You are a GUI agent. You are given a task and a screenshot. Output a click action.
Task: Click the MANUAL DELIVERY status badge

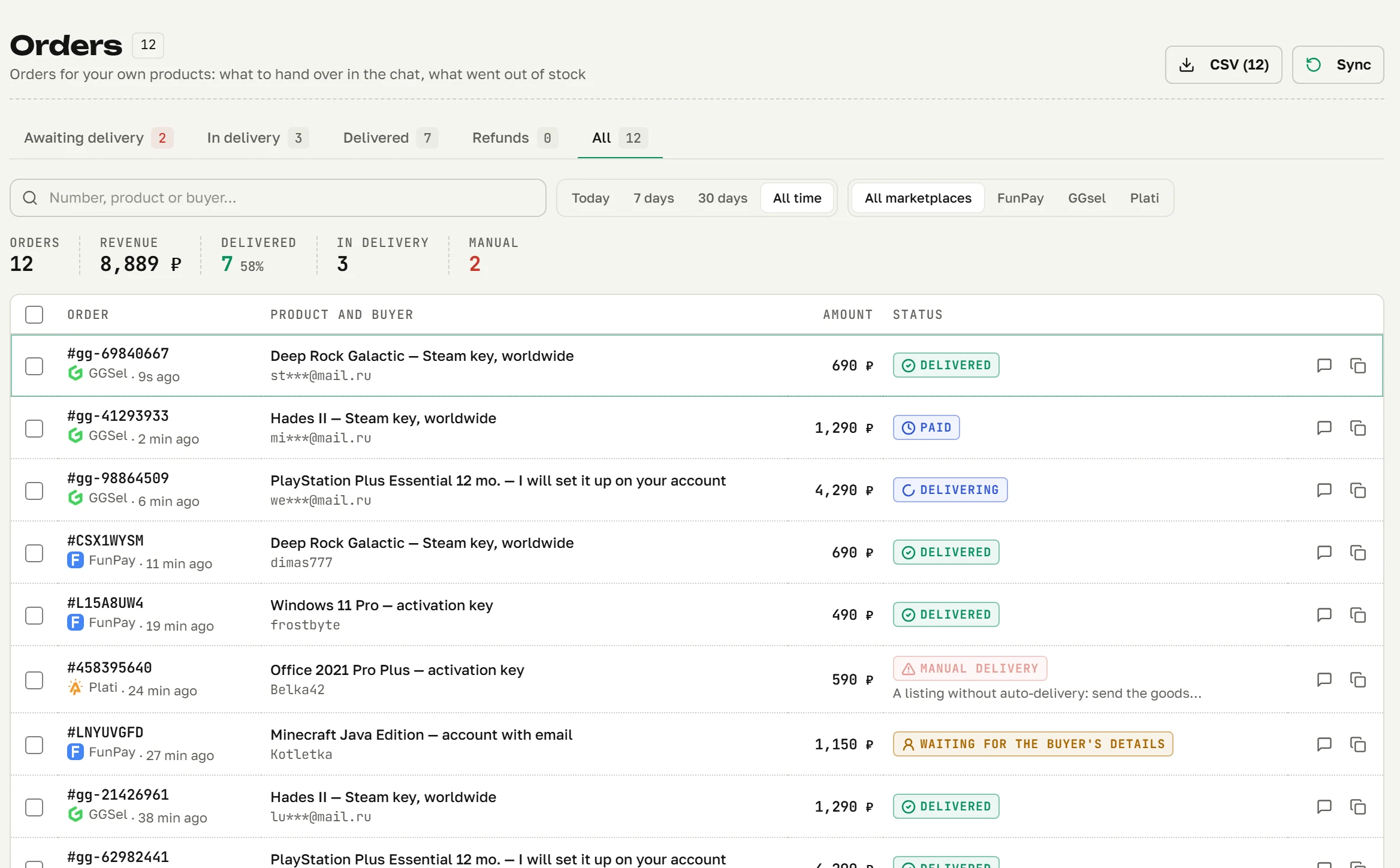pos(970,668)
